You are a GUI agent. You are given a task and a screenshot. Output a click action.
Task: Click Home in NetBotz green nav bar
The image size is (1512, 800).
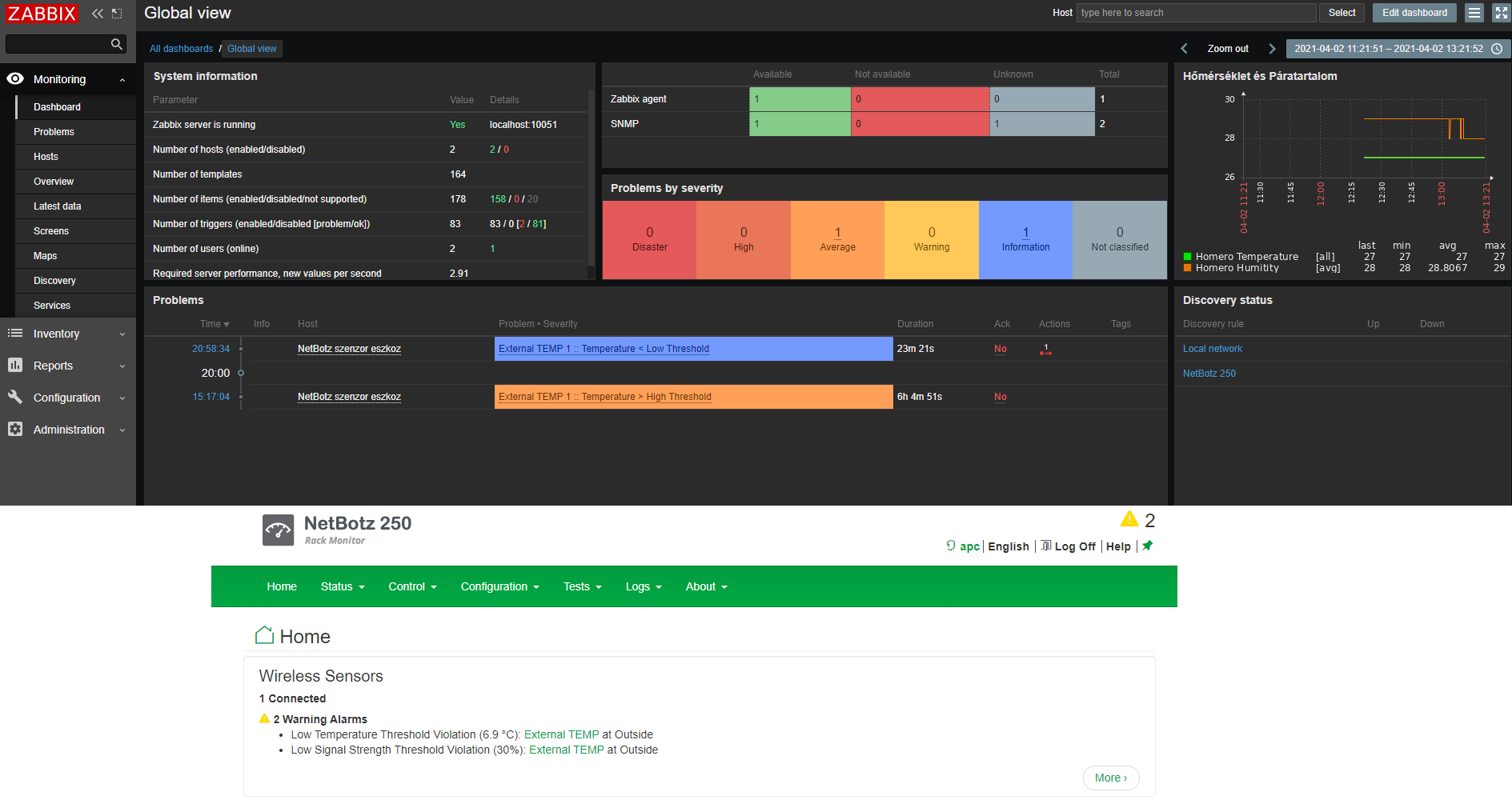pos(282,586)
